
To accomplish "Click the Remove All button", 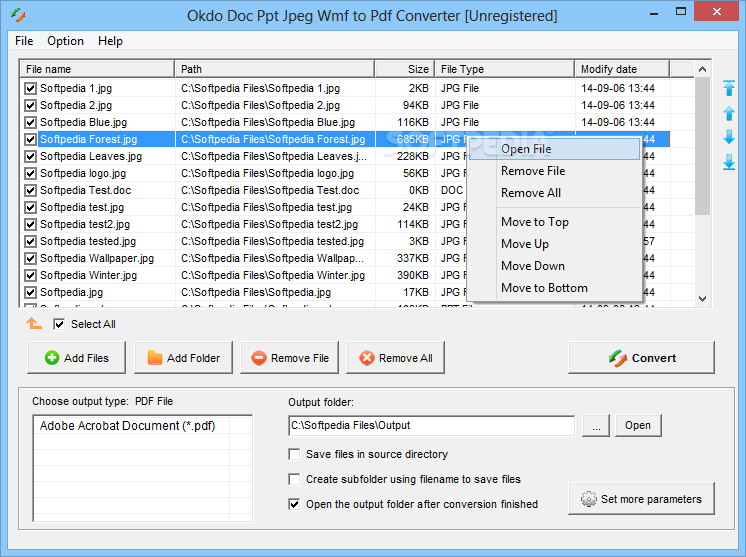I will pyautogui.click(x=395, y=358).
